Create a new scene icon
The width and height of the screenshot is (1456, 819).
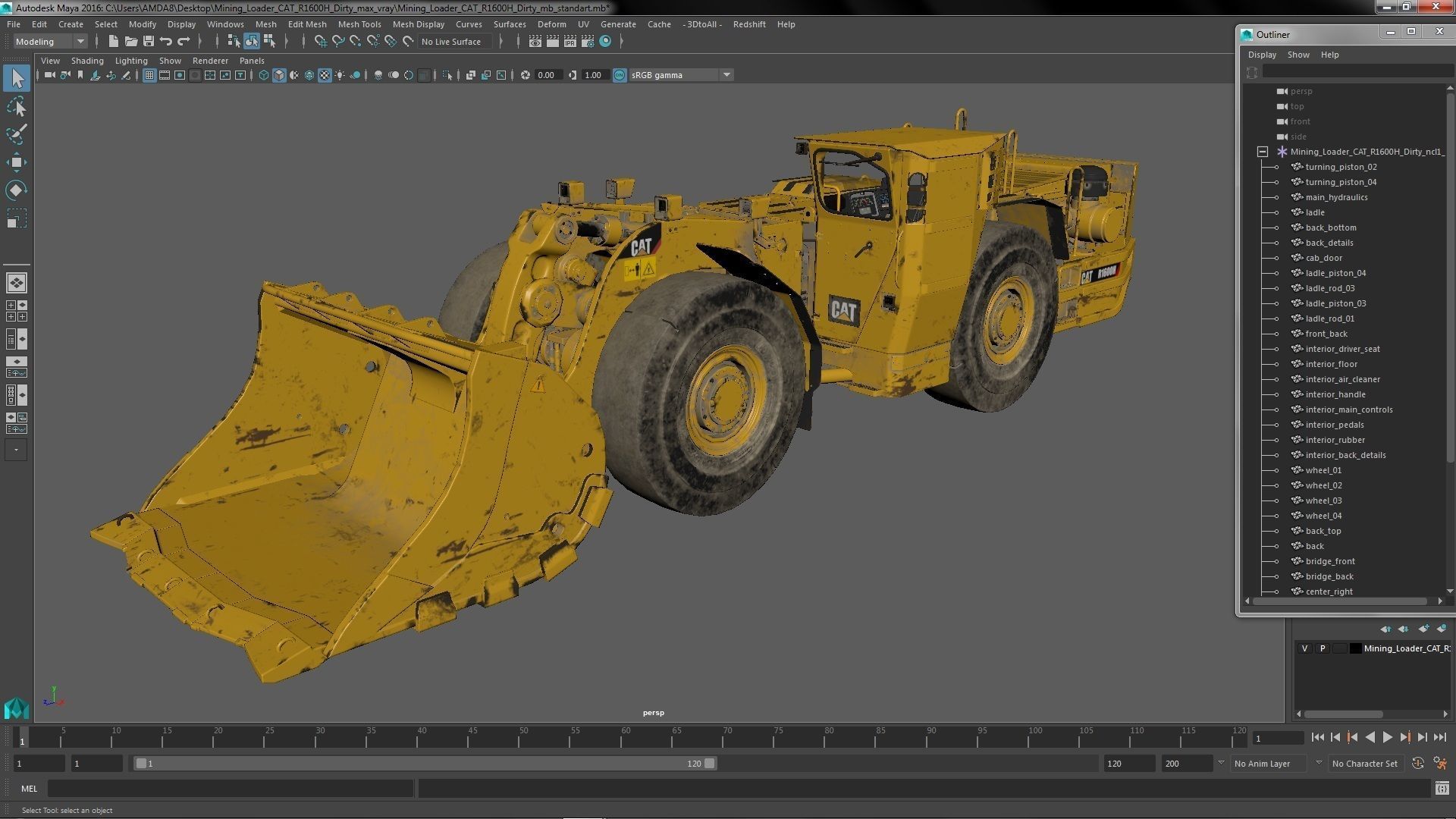click(113, 42)
